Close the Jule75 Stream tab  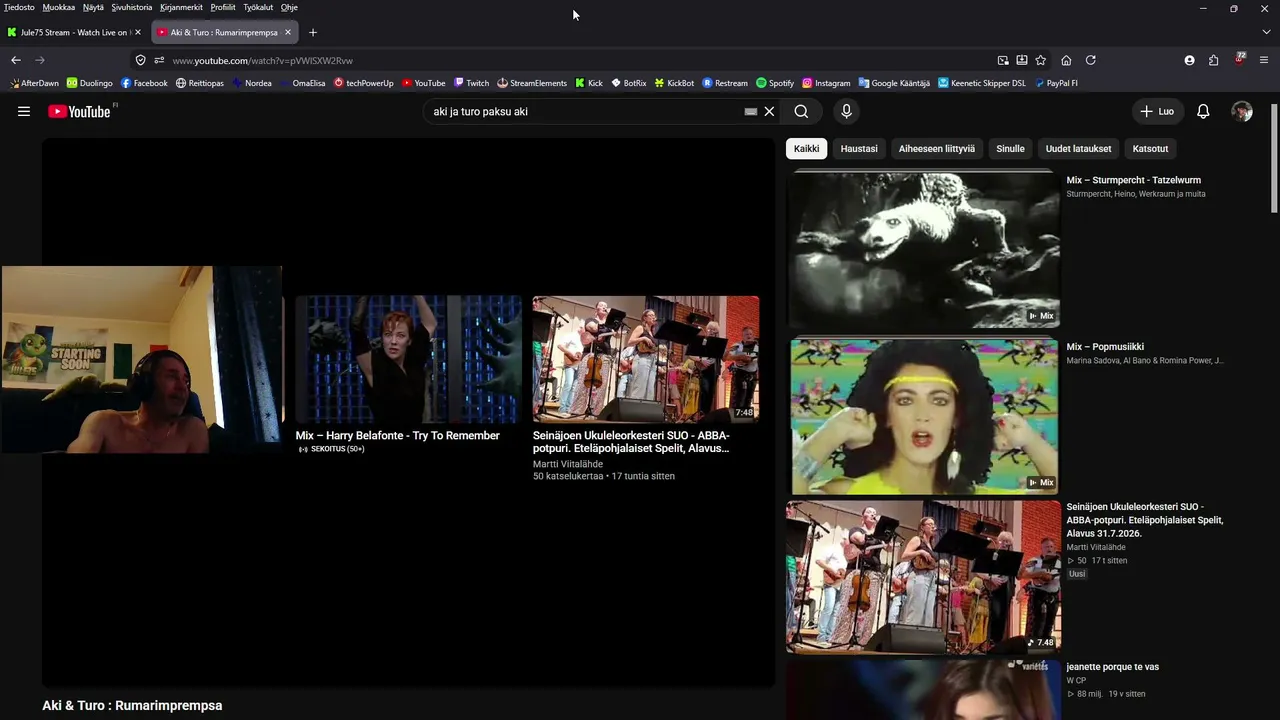(138, 32)
